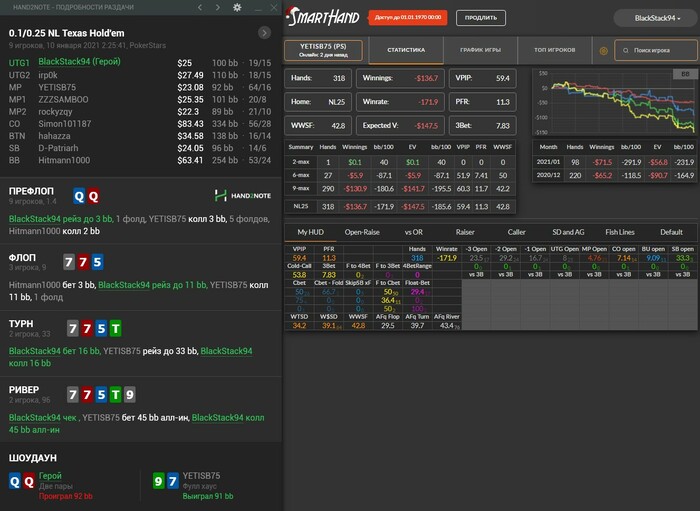
Task: Click SmartHand logo
Action: (x=323, y=17)
